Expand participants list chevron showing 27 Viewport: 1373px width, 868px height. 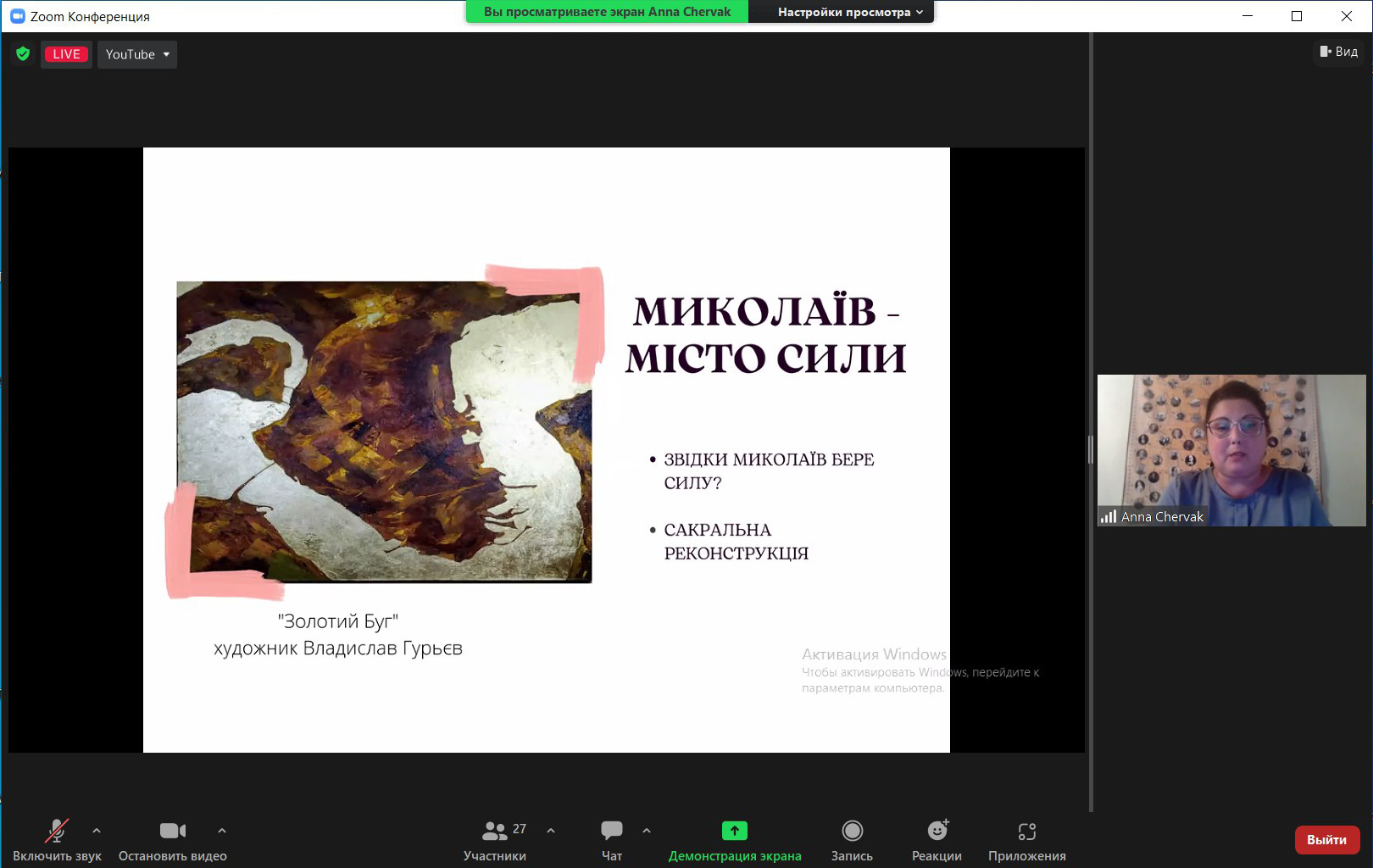(552, 832)
